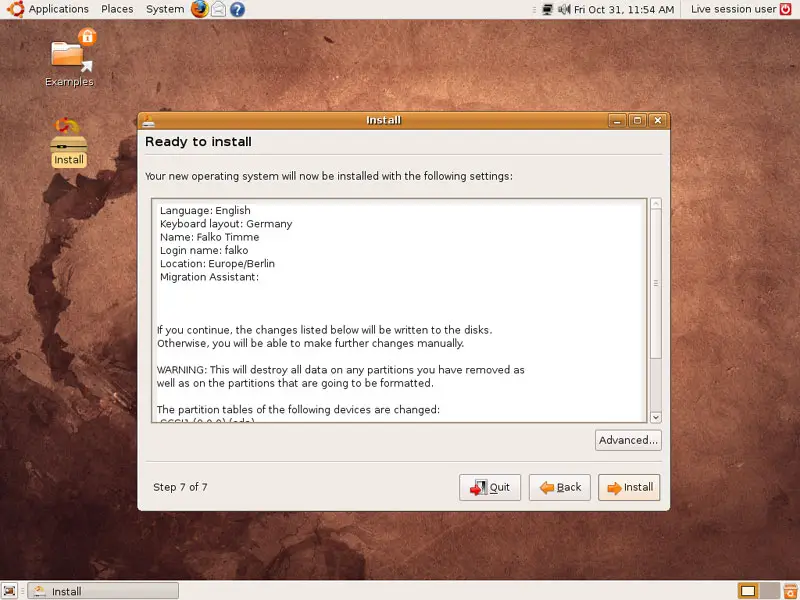Image resolution: width=800 pixels, height=600 pixels.
Task: Click the 'Ready to install' heading
Action: tap(198, 142)
